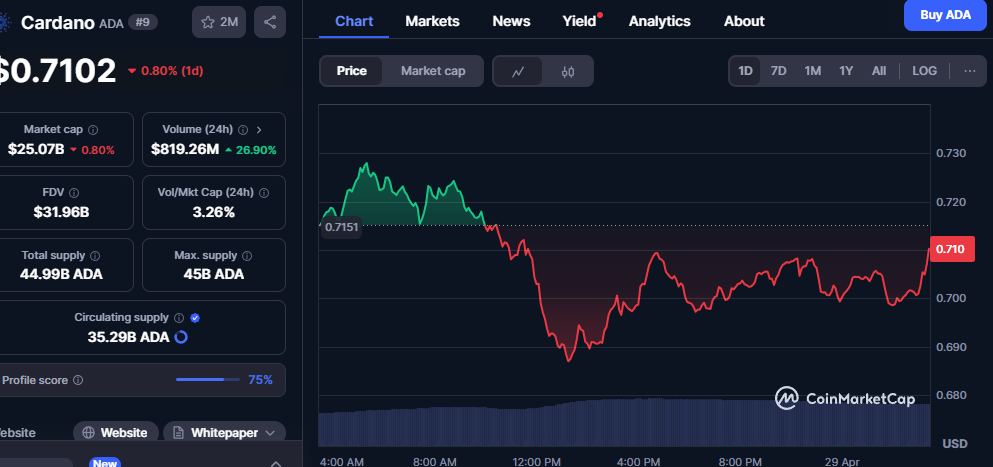Open the info icon beside Market cap
The image size is (993, 467).
93,130
